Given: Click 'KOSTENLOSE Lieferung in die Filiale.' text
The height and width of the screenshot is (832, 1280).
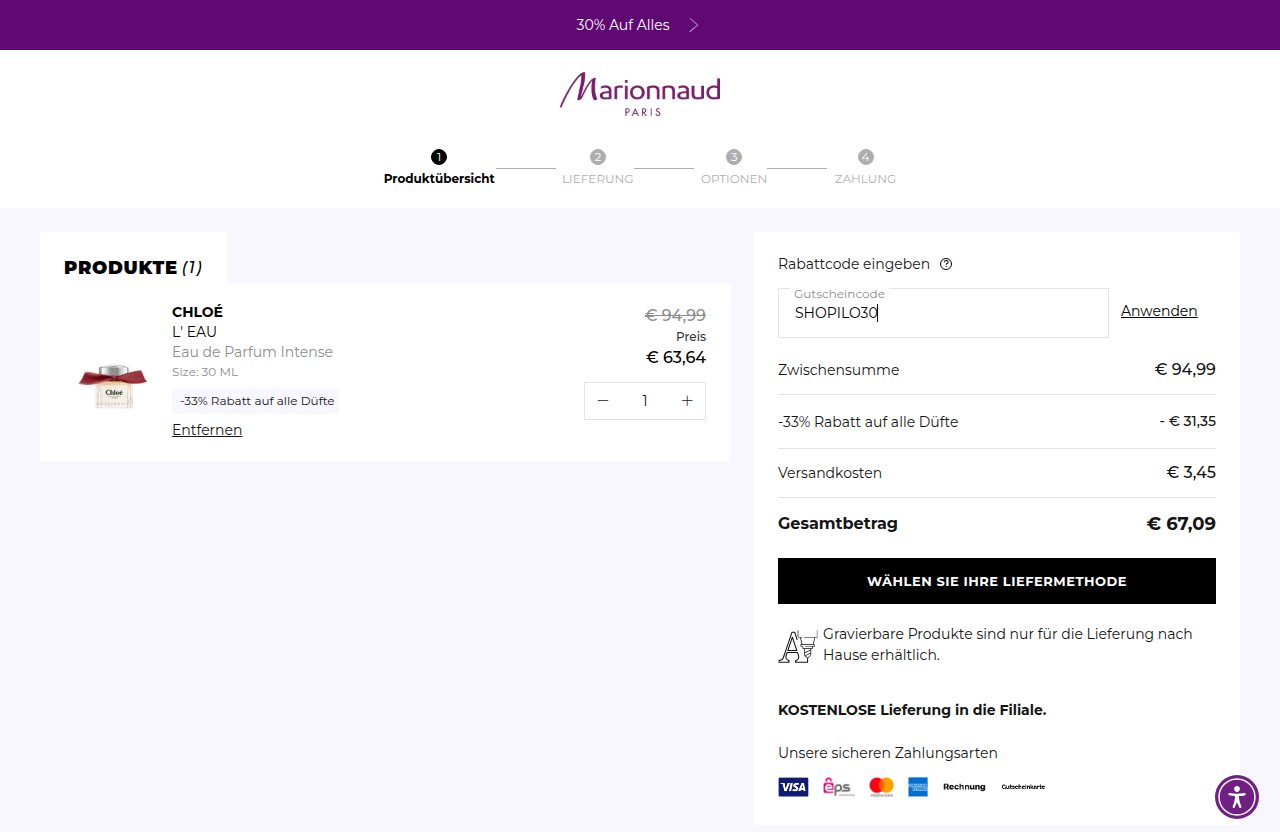Looking at the screenshot, I should tap(912, 710).
